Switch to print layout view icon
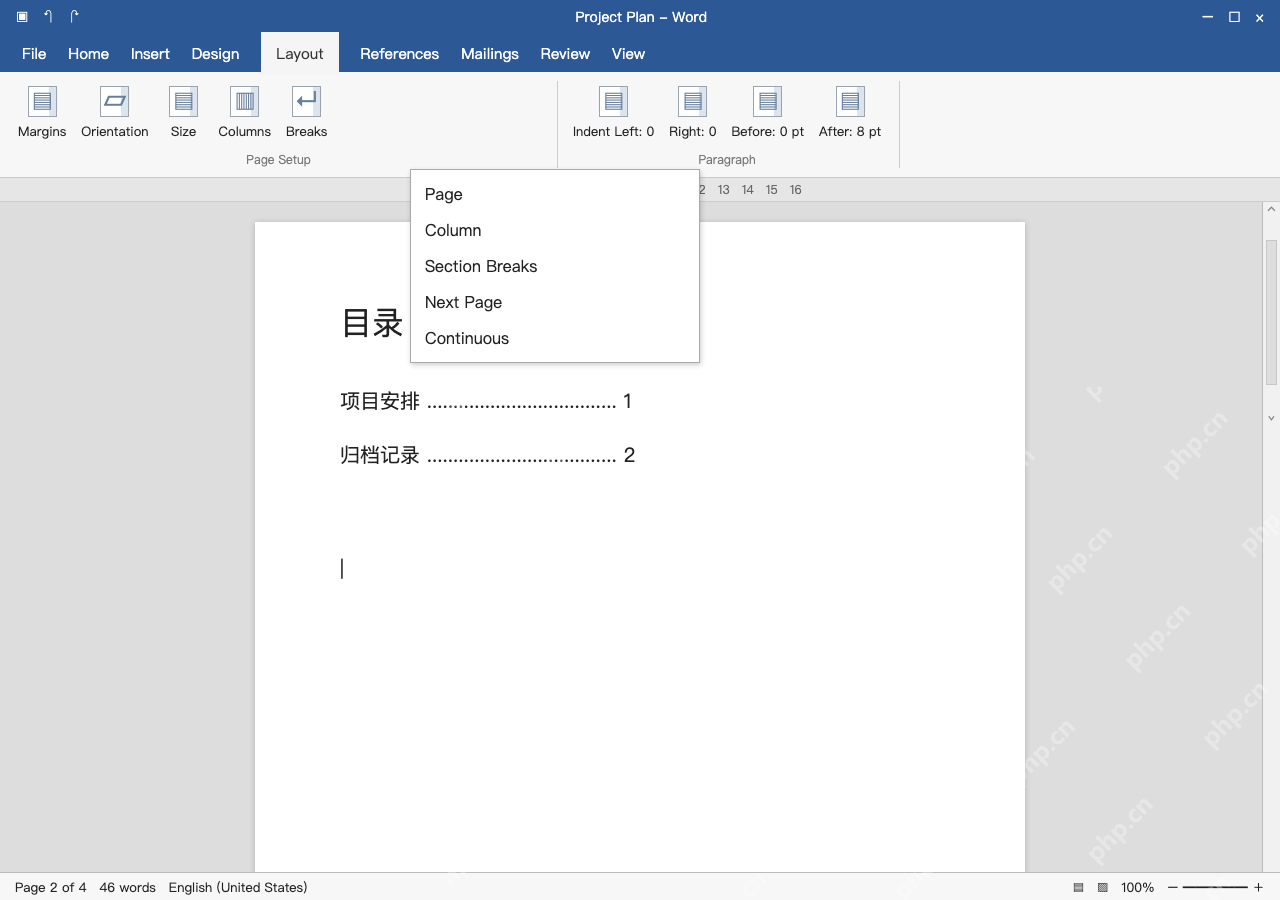The height and width of the screenshot is (900, 1280). [x=1079, y=887]
